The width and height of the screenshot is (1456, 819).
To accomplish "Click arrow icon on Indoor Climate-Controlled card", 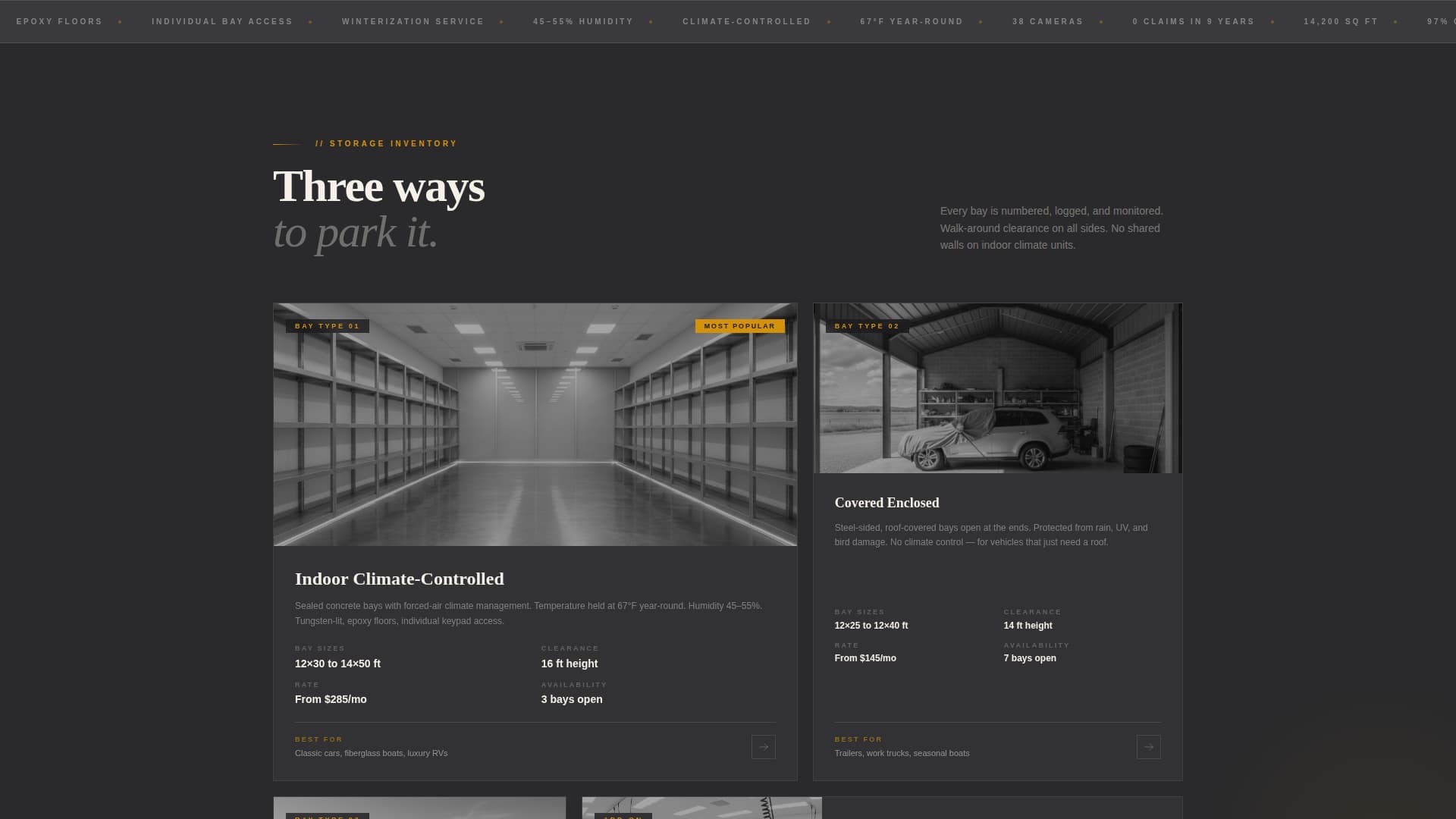I will point(763,747).
